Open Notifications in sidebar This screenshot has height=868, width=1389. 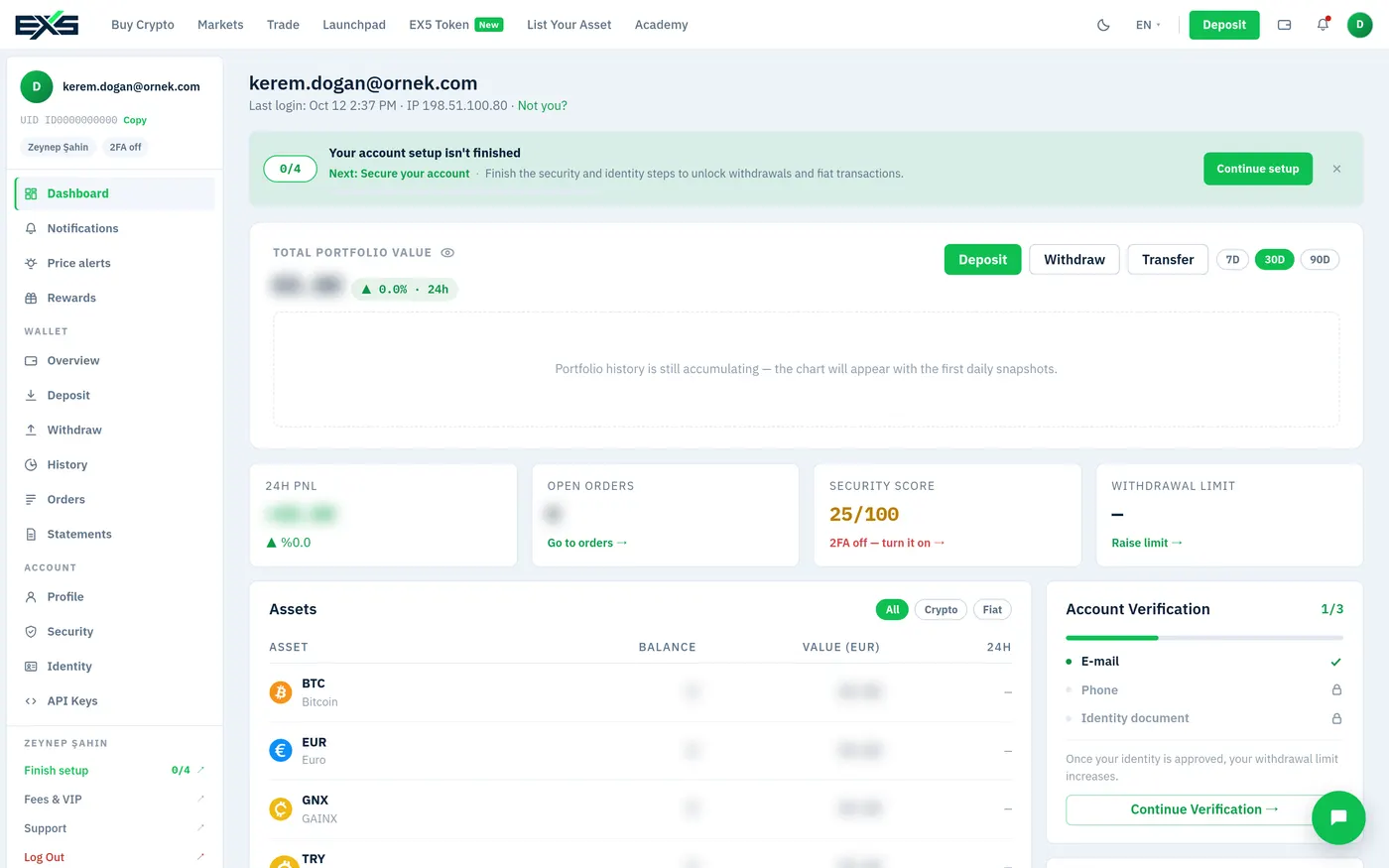coord(115,228)
